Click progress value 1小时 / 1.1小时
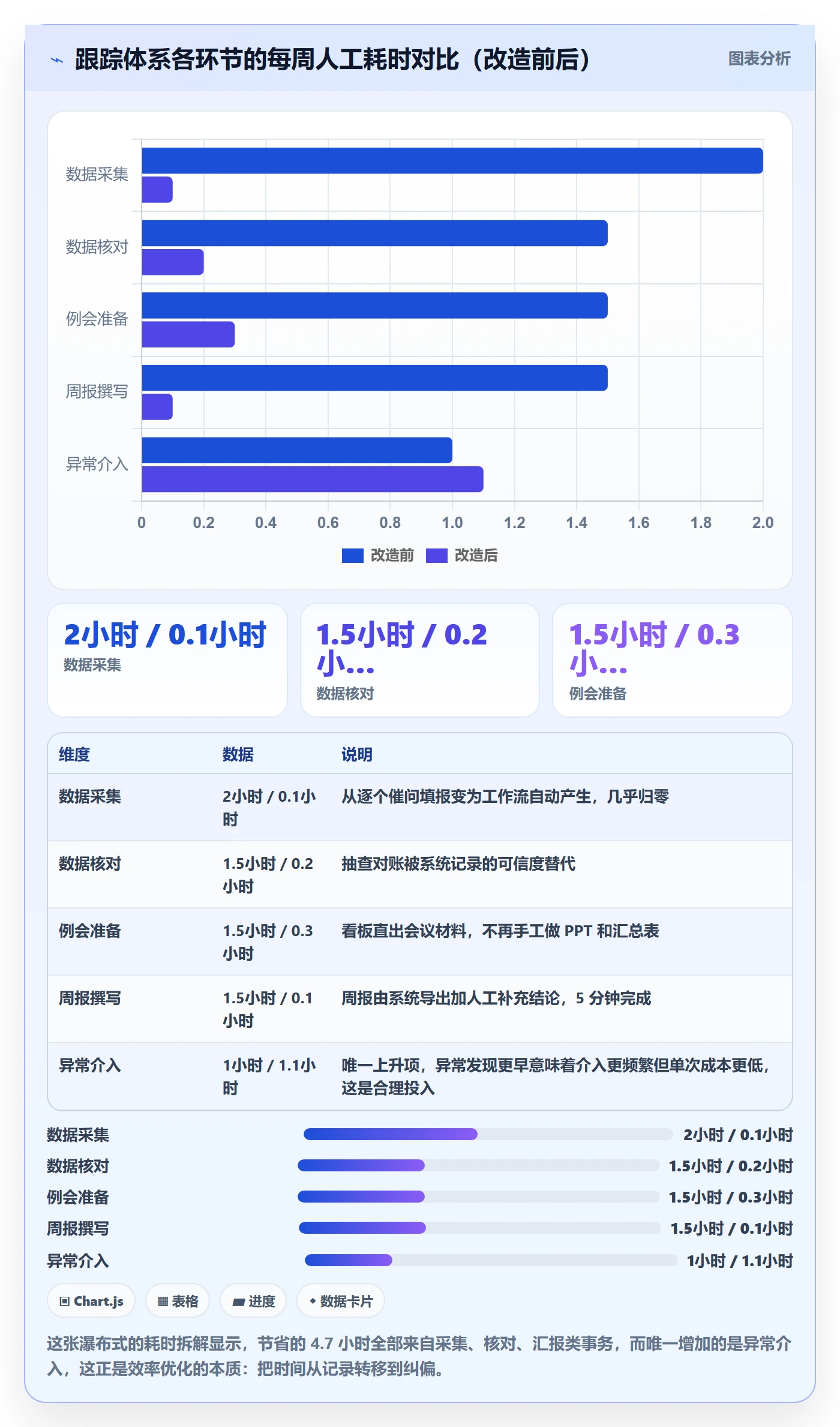 [740, 1261]
